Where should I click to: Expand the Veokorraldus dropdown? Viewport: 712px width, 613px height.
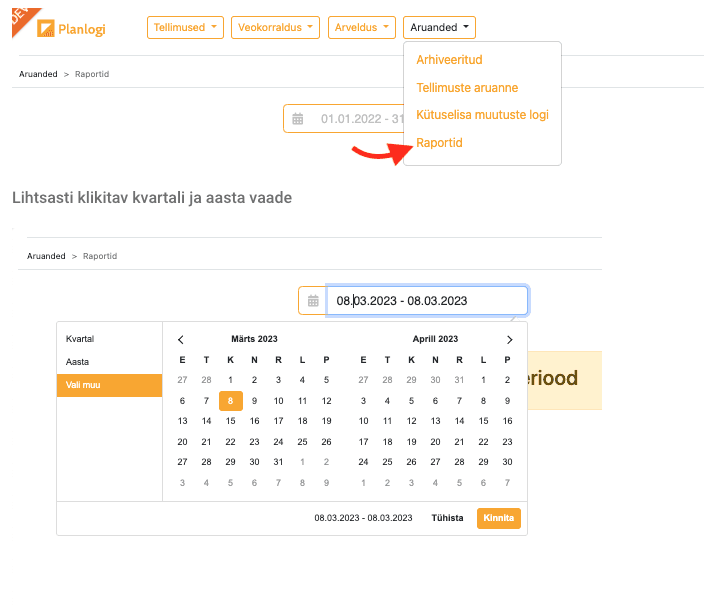275,28
